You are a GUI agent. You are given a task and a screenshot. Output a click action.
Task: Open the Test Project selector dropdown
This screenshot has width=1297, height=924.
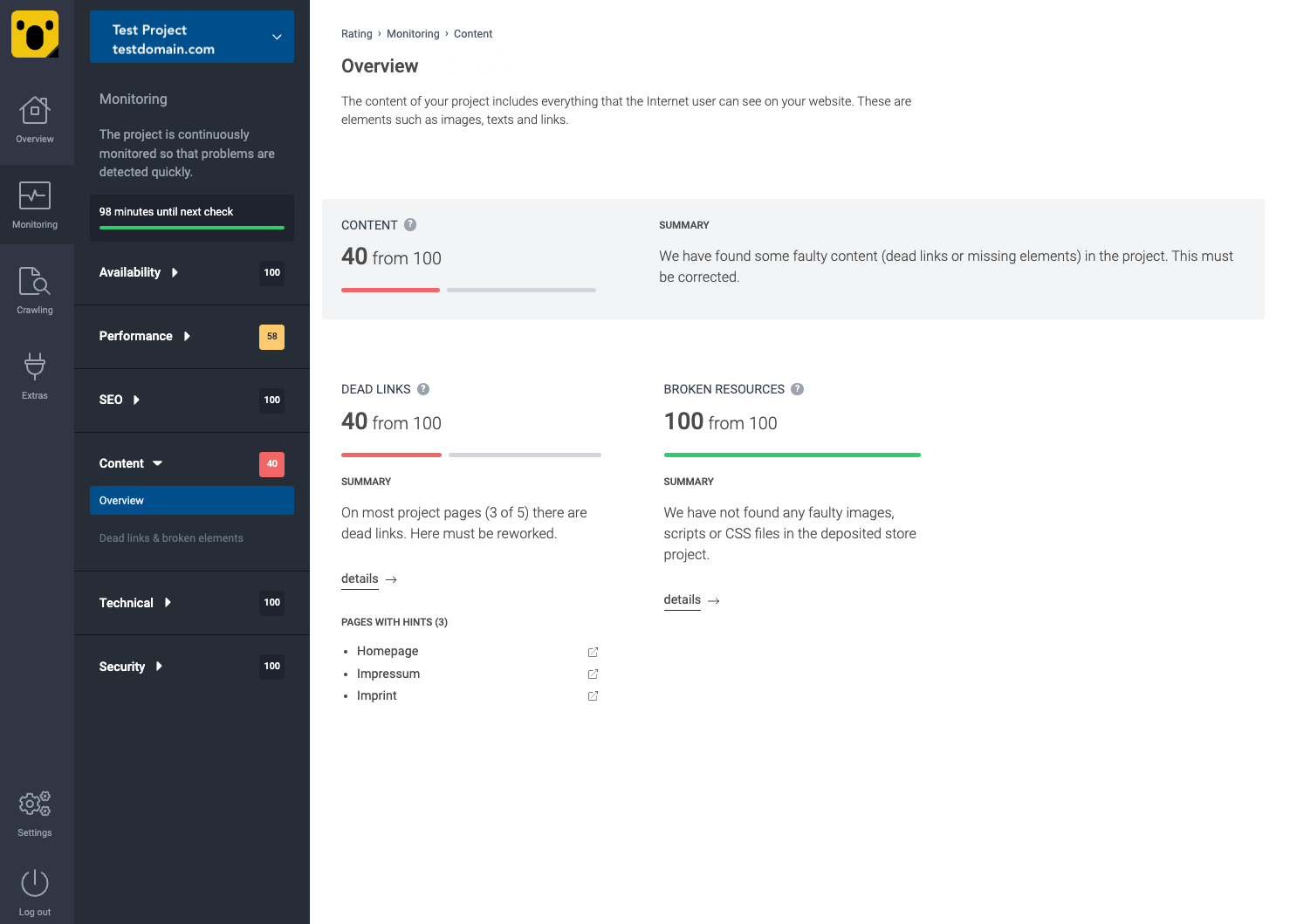click(x=192, y=37)
